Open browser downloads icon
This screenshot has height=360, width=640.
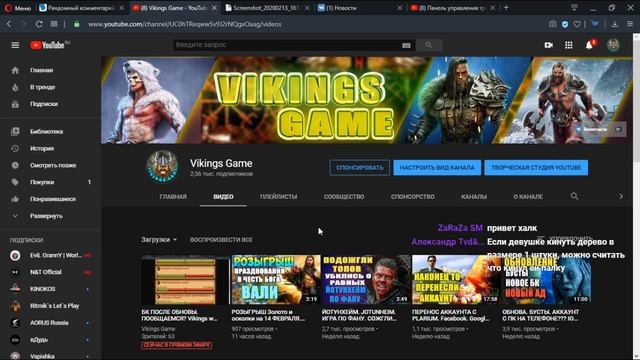click(x=615, y=24)
